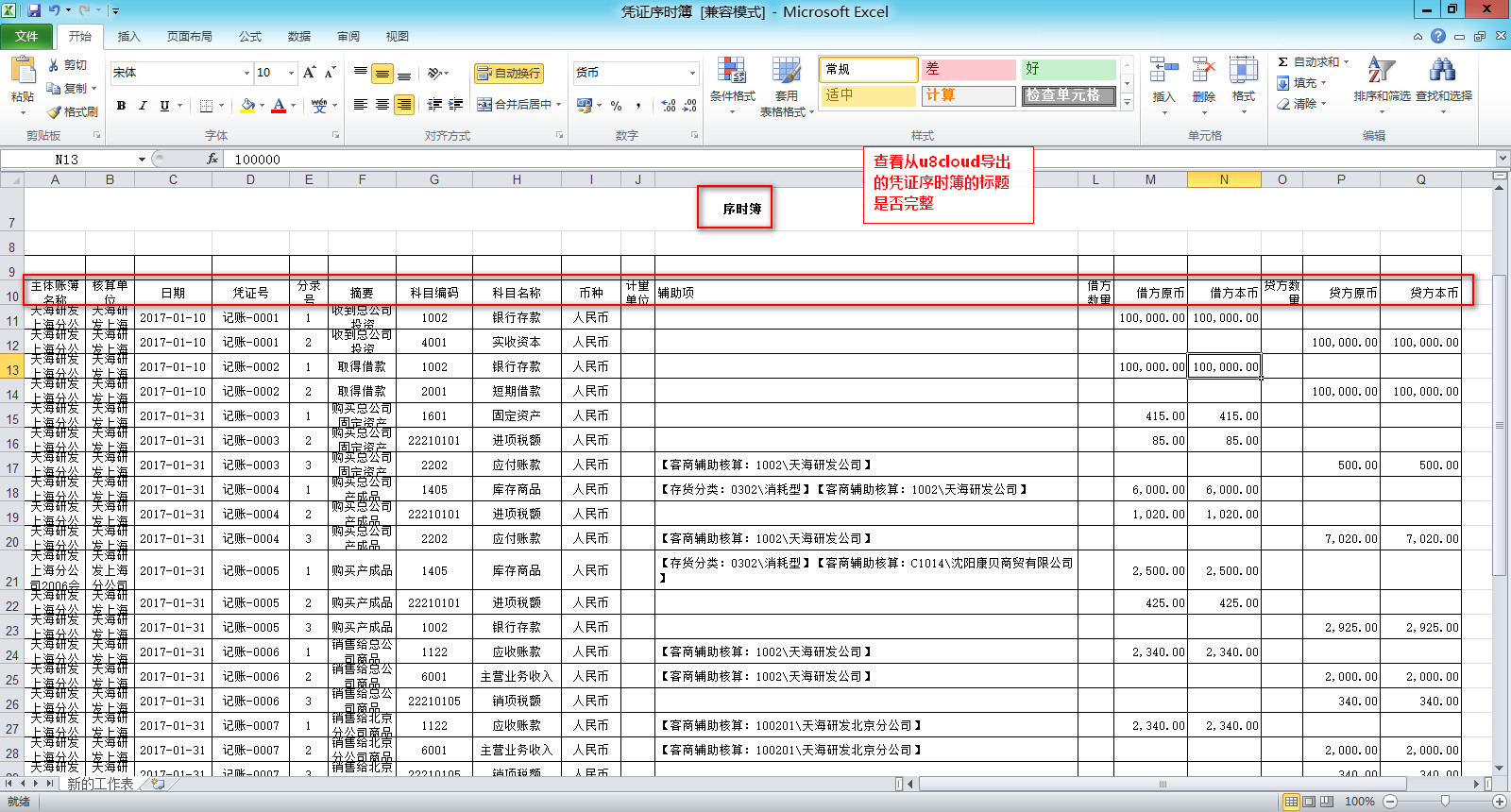Viewport: 1511px width, 812px height.
Task: Apply the 检查单元格 cell style
Action: (1064, 95)
